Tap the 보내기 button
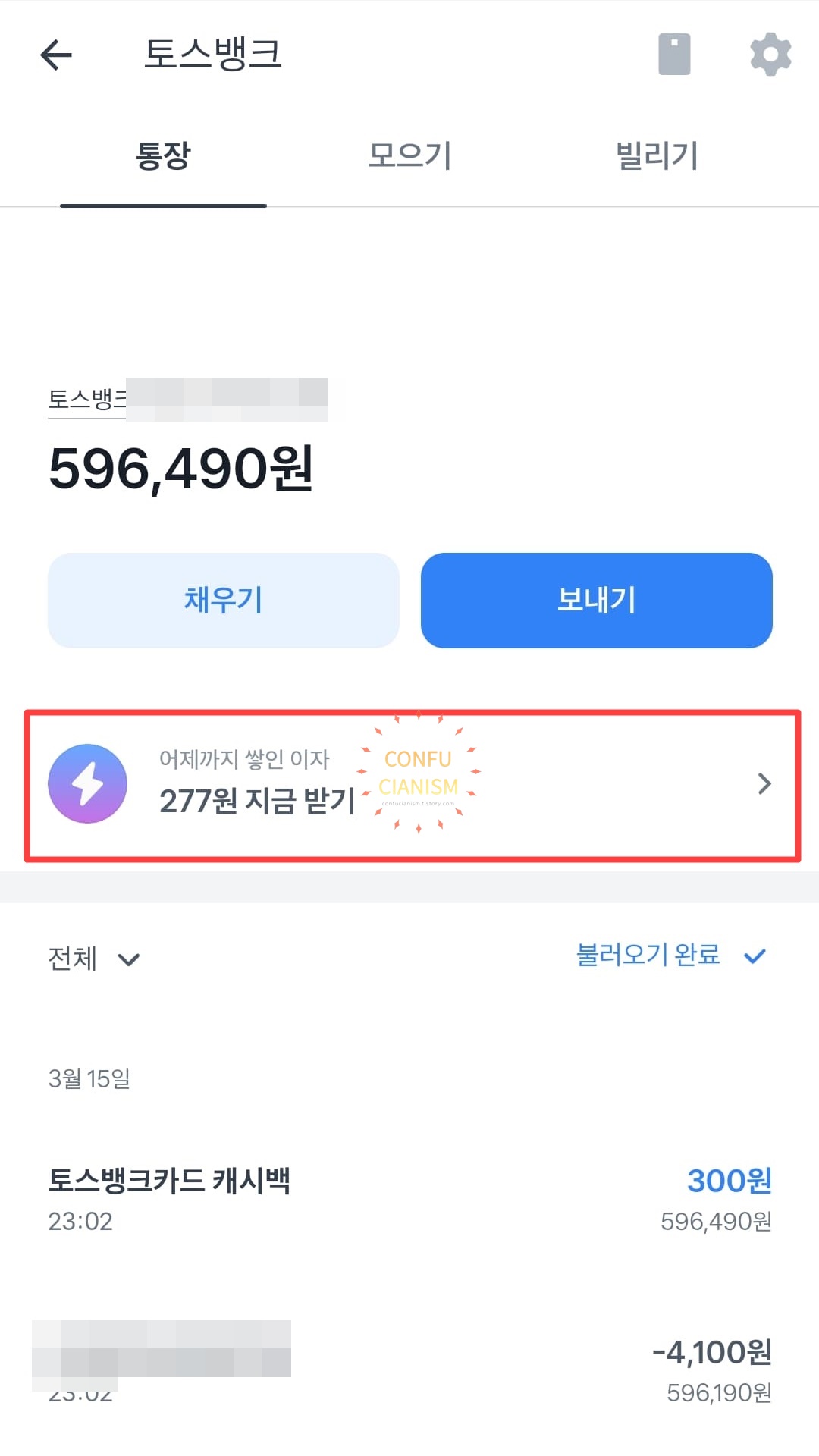 click(x=597, y=600)
